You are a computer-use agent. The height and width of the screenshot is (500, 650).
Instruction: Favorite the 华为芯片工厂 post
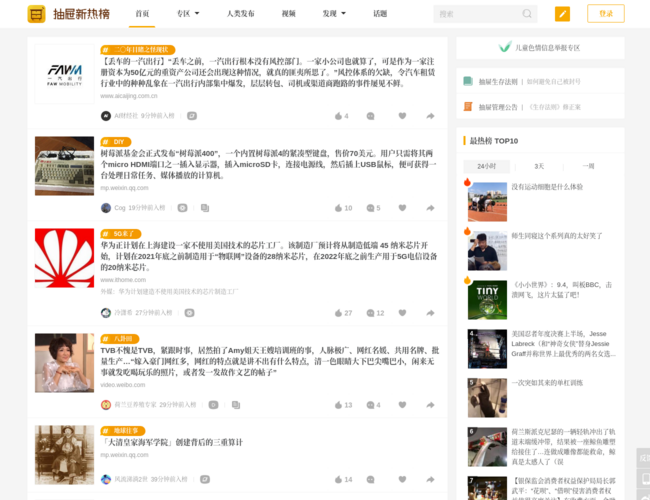pyautogui.click(x=402, y=313)
